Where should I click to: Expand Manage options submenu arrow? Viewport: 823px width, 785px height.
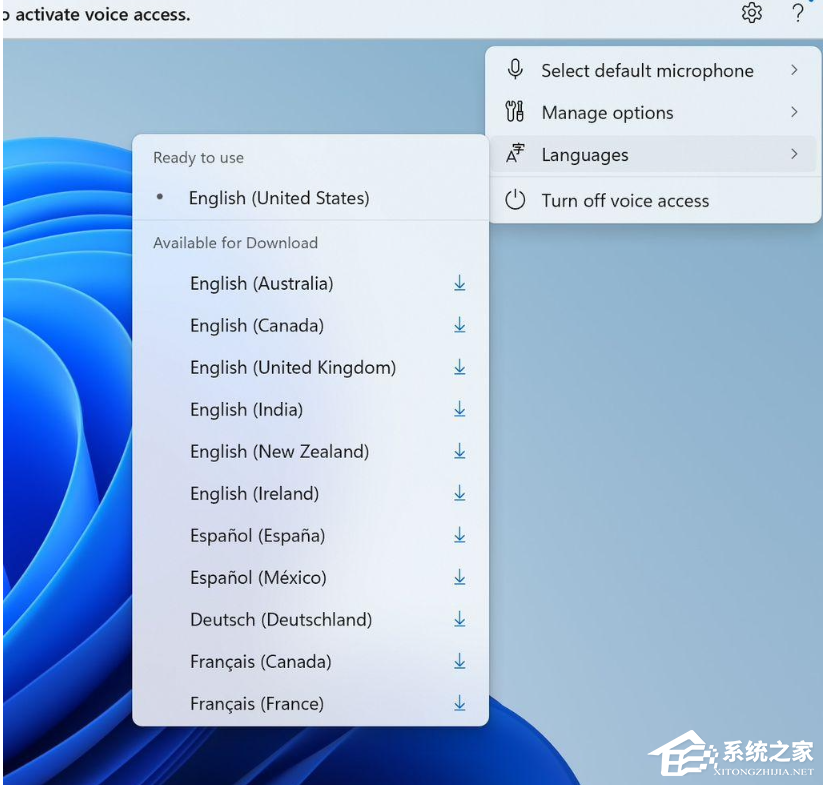tap(794, 112)
